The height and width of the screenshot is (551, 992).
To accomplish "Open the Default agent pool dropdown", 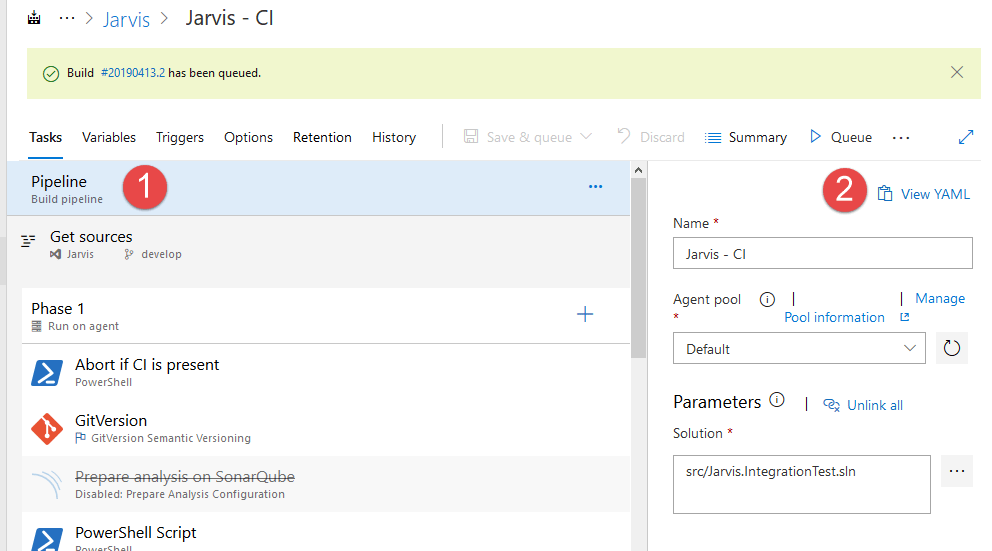I will 799,348.
